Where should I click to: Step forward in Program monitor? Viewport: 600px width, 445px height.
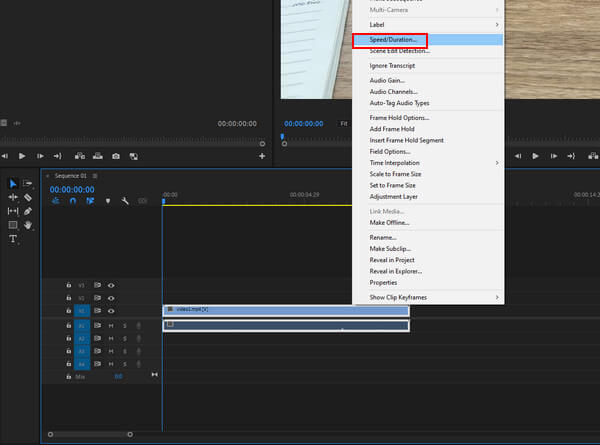pyautogui.click(x=553, y=156)
